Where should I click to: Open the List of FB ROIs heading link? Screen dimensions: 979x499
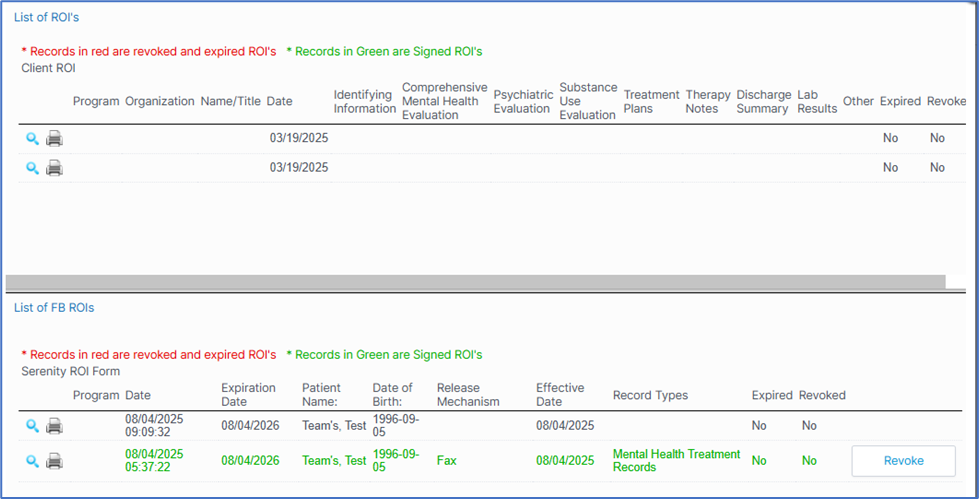54,308
